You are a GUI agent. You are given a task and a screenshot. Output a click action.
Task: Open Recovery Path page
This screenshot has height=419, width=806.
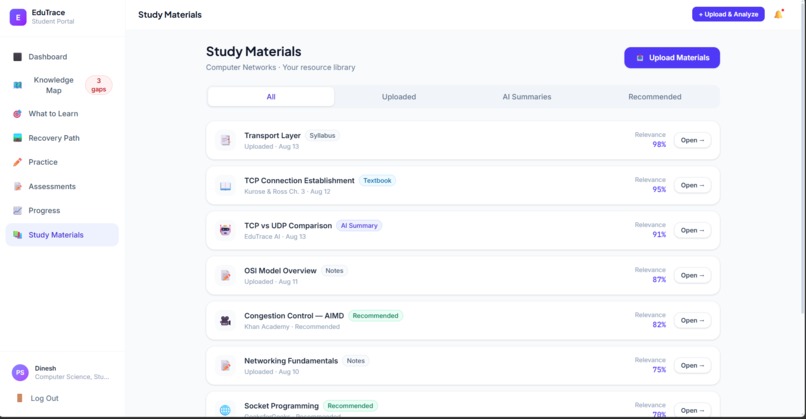point(62,138)
